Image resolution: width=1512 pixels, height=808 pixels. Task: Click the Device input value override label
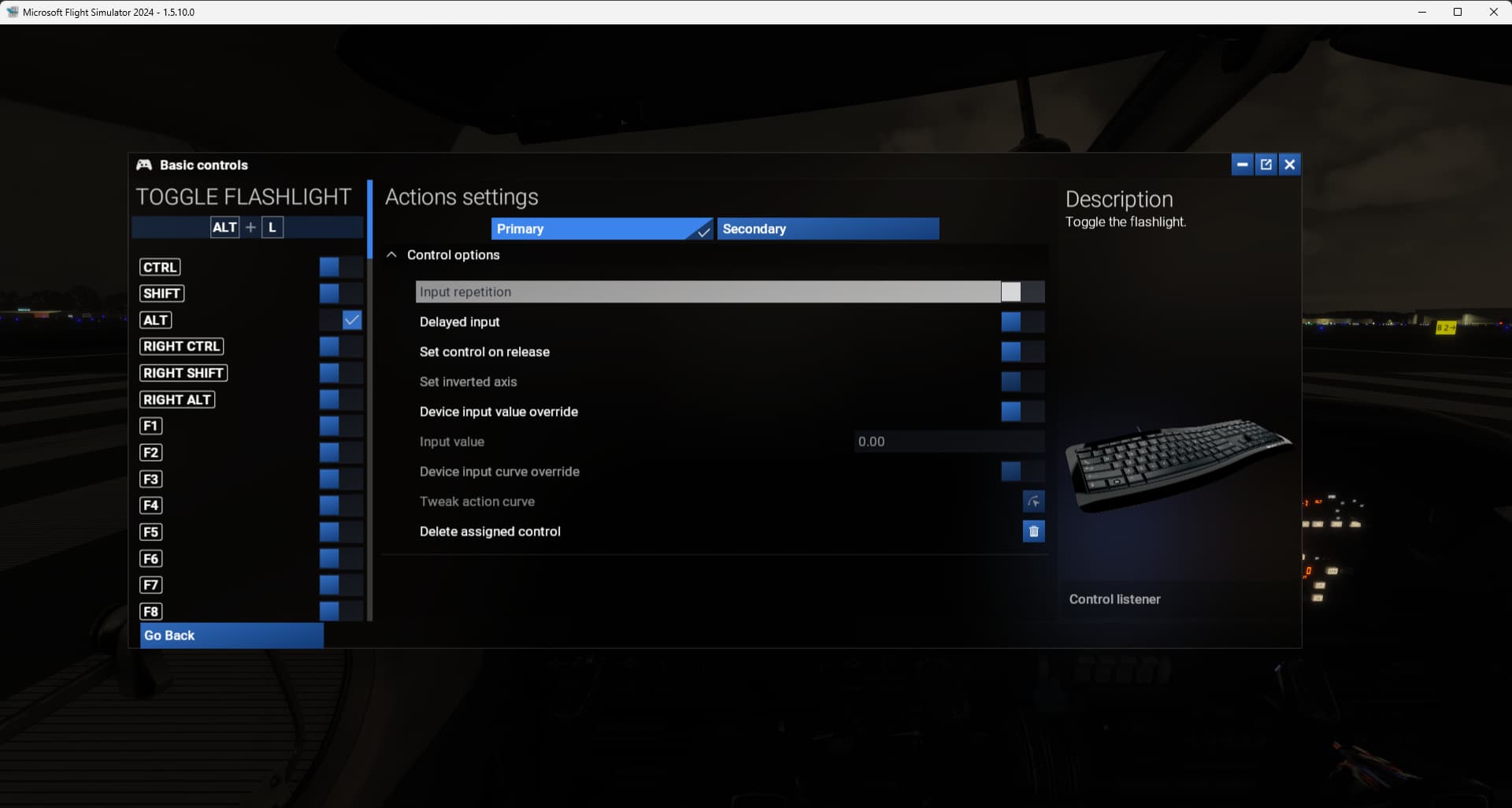click(x=498, y=412)
